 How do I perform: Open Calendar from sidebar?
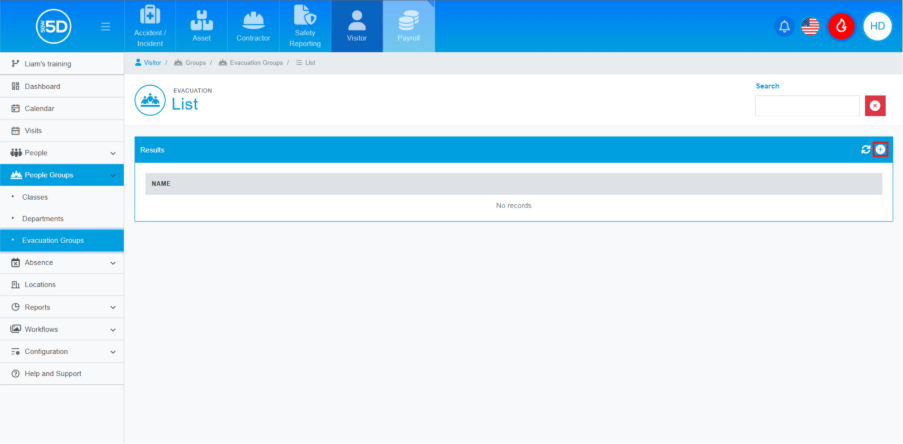click(62, 108)
